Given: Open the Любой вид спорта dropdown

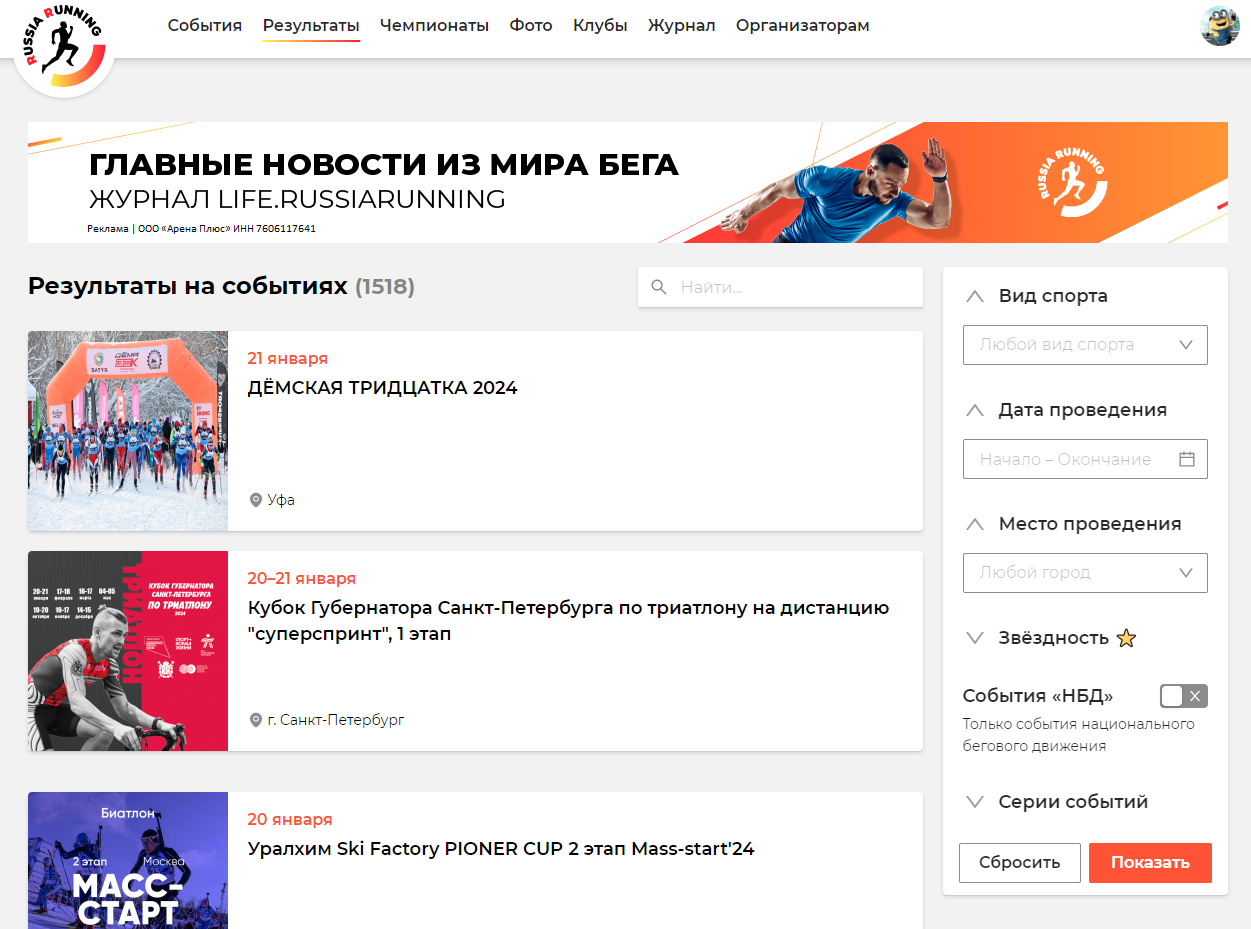Looking at the screenshot, I should pyautogui.click(x=1084, y=345).
